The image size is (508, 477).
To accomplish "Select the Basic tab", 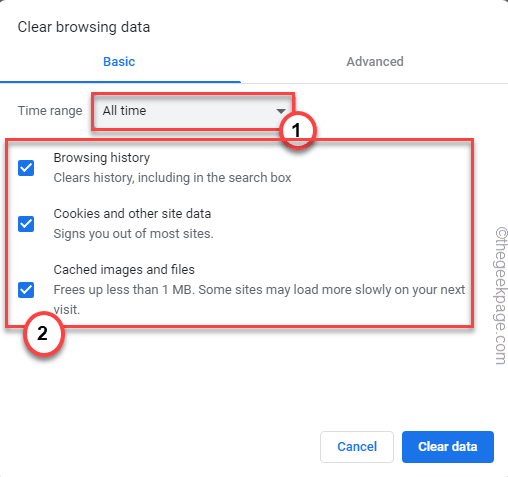I will (x=119, y=62).
